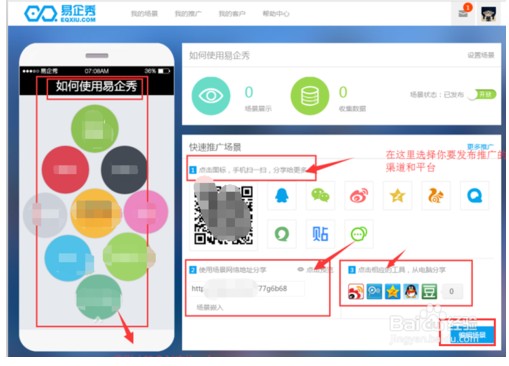The height and width of the screenshot is (366, 509).
Task: Share from PC using the Douban 豆 icon
Action: coord(429,292)
